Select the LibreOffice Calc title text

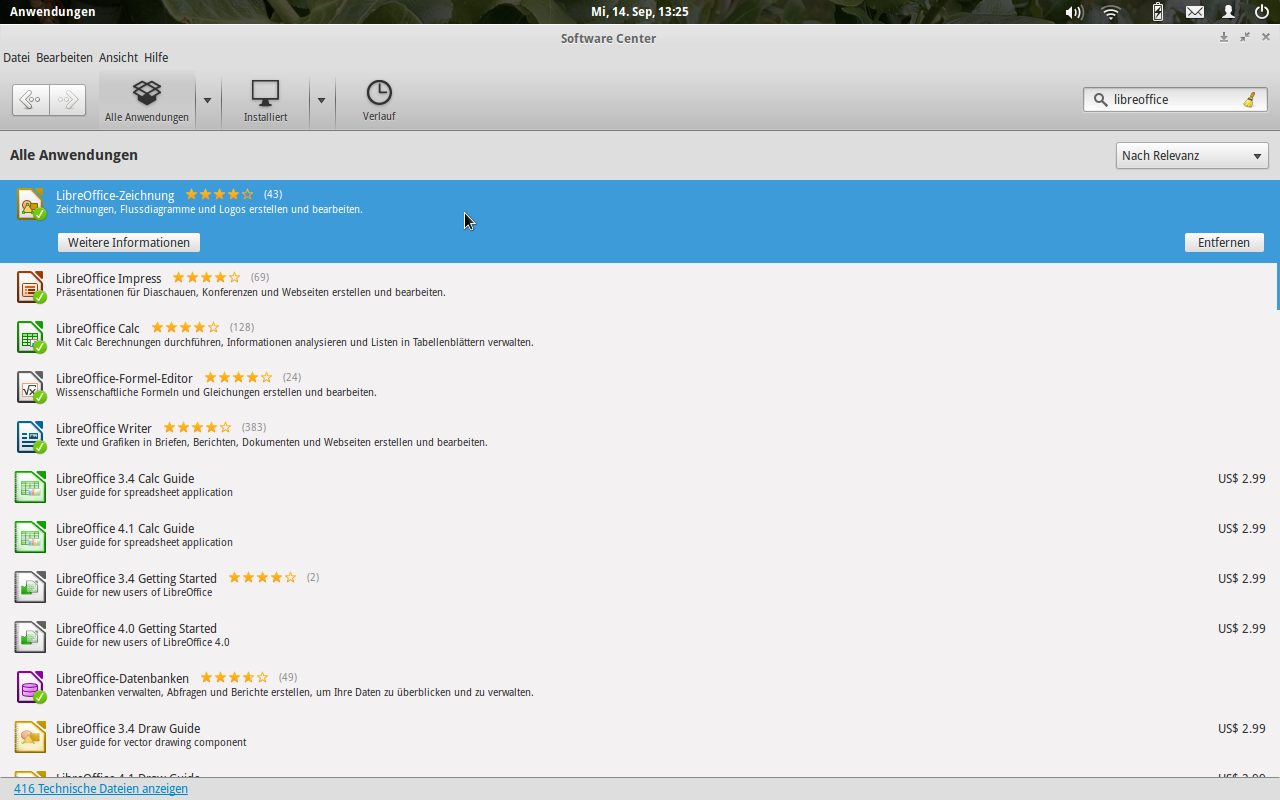pos(98,328)
